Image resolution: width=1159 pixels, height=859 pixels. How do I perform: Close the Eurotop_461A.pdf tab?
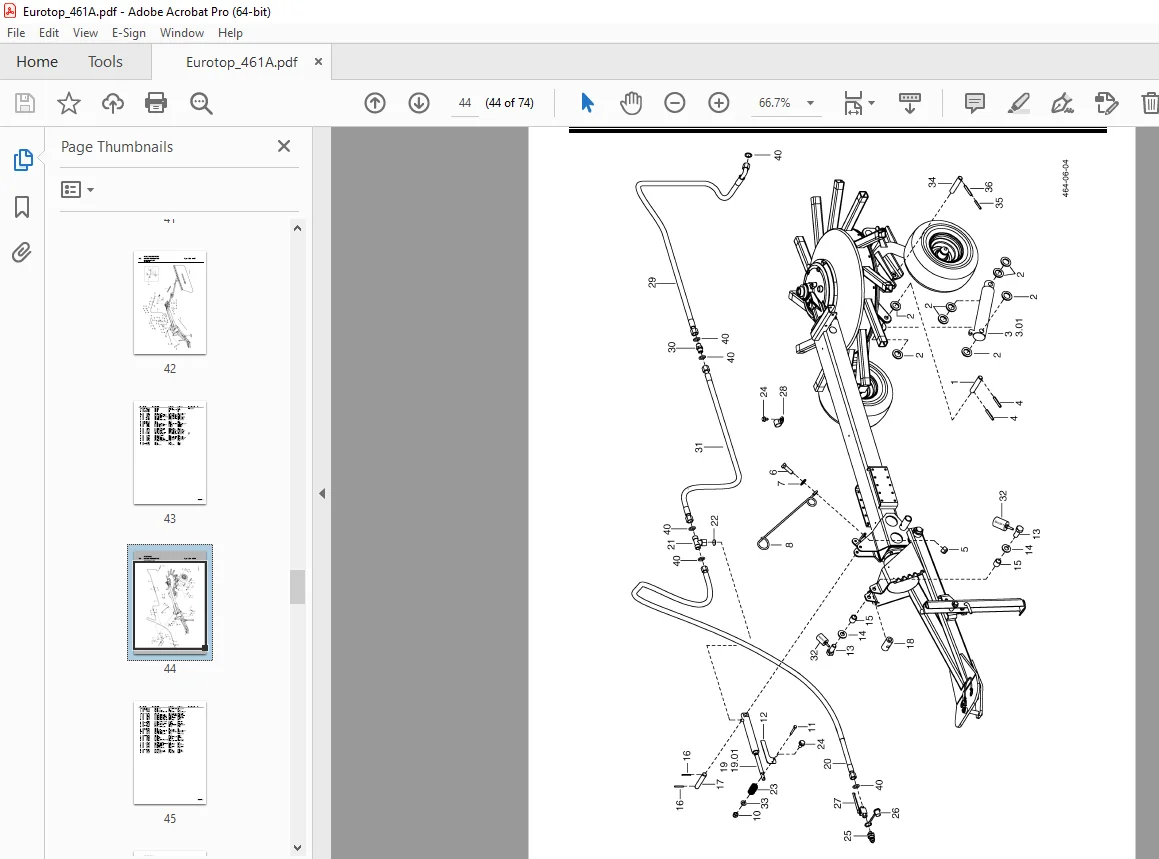[x=319, y=61]
